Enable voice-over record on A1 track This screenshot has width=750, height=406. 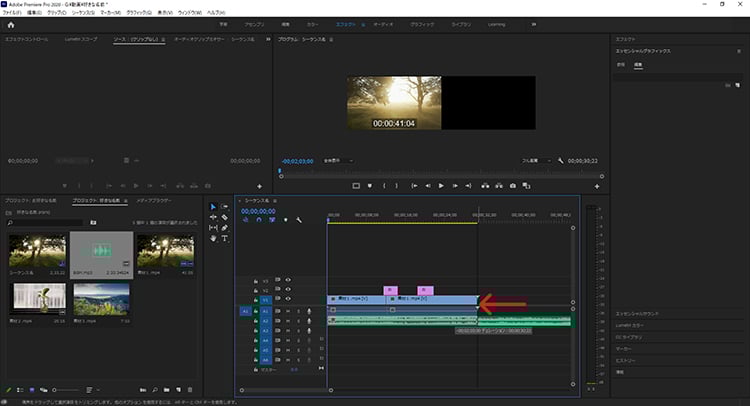tap(309, 311)
